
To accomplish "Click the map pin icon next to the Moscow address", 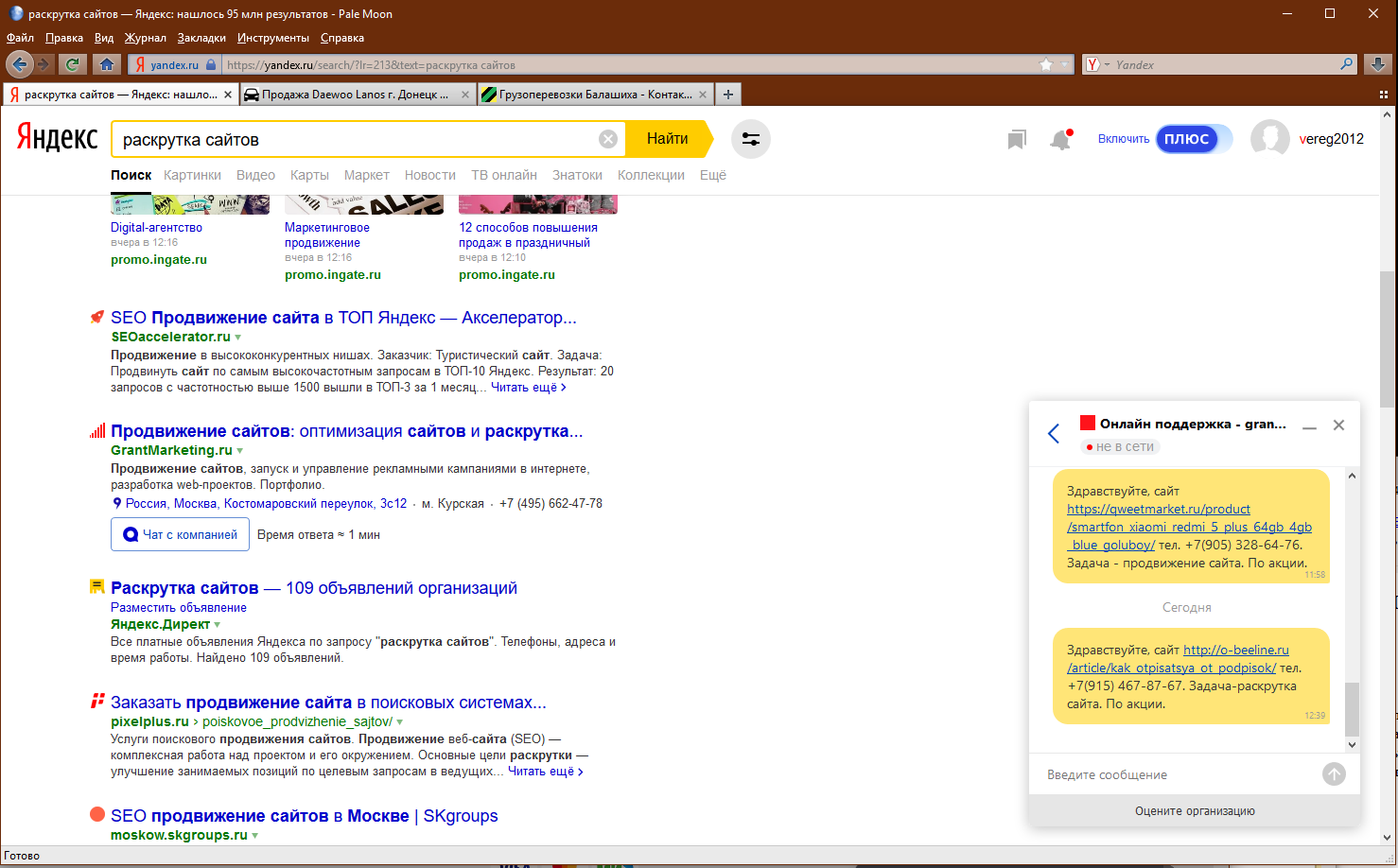I will tap(117, 503).
